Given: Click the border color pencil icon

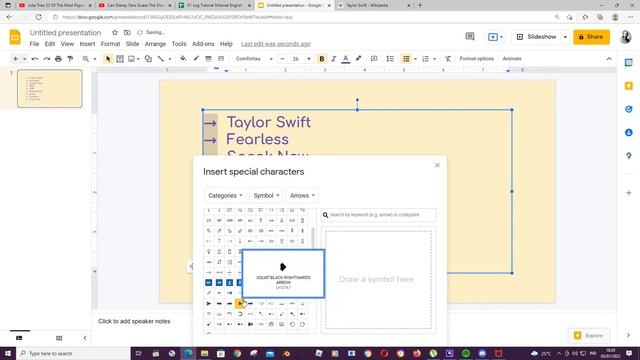Looking at the screenshot, I should tap(196, 58).
